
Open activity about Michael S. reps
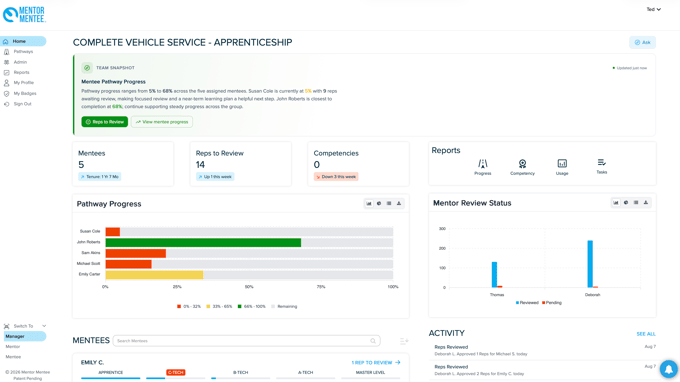click(x=545, y=350)
